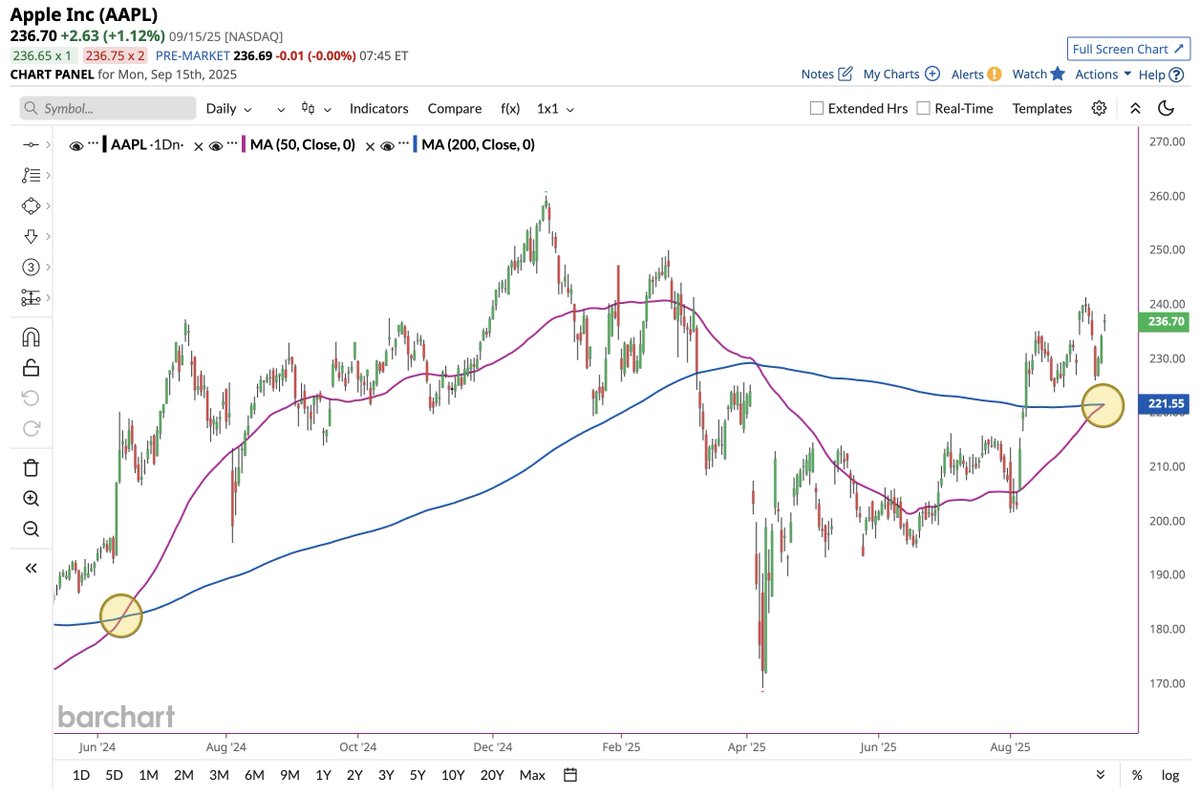The image size is (1199, 798).
Task: Select the measurement range tool
Action: [31, 297]
